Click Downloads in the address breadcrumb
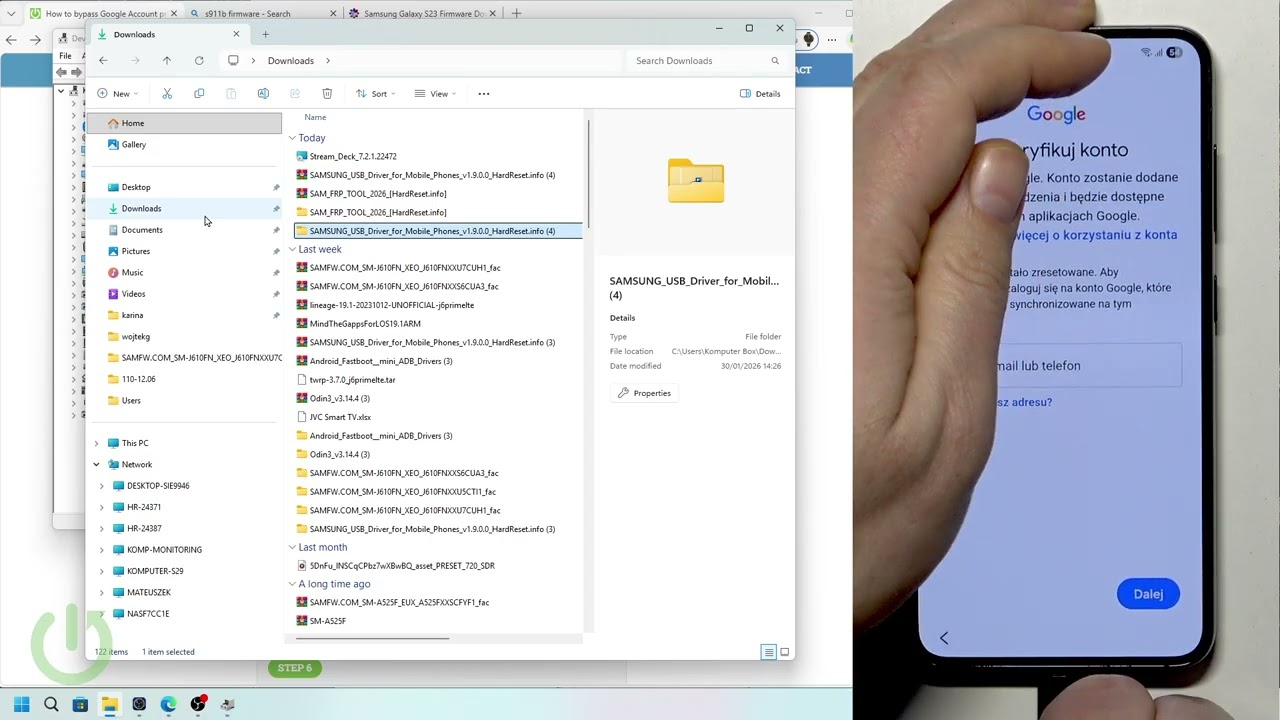Screen dimensions: 1280x720 tap(290, 61)
